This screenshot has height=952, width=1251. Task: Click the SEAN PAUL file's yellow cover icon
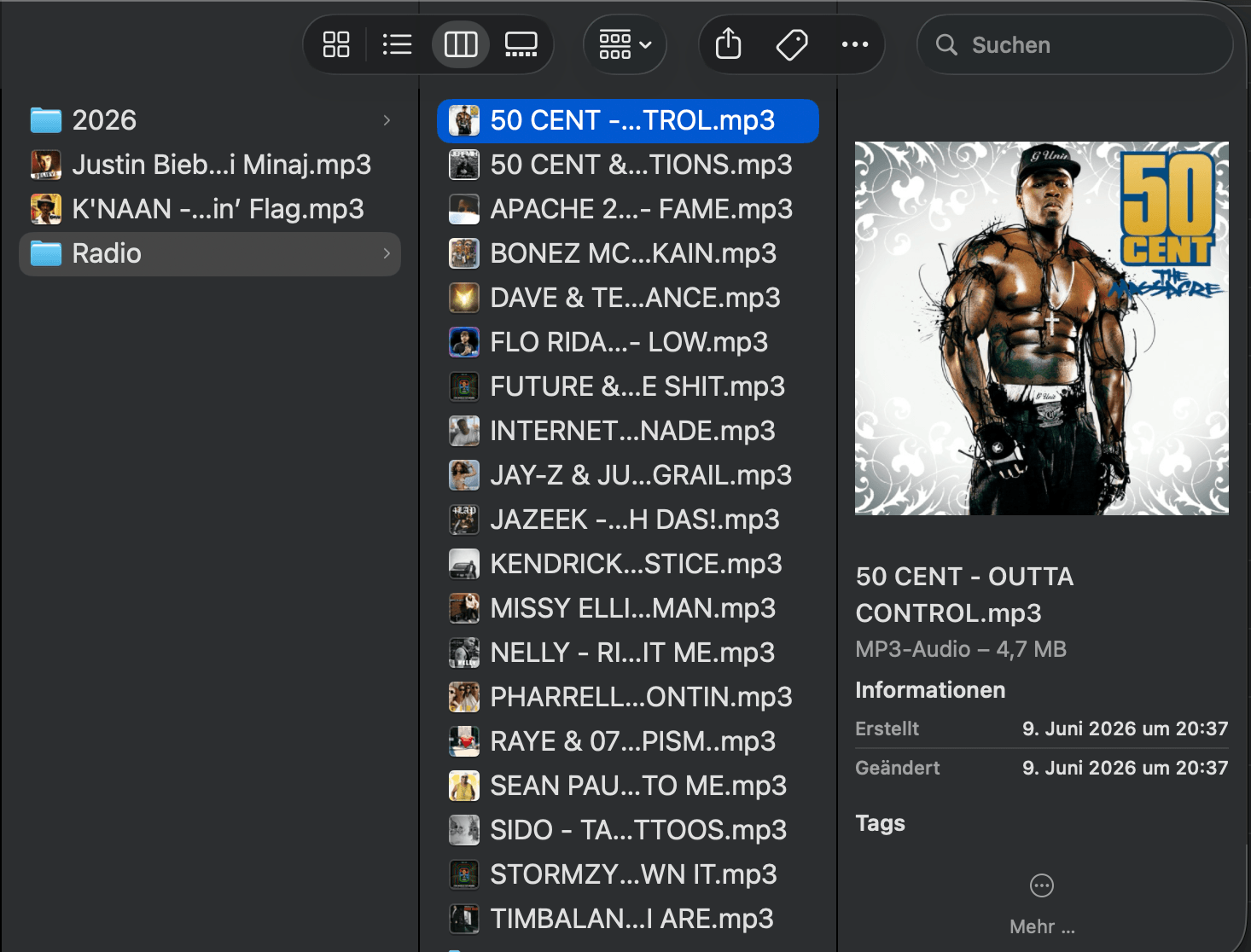464,786
